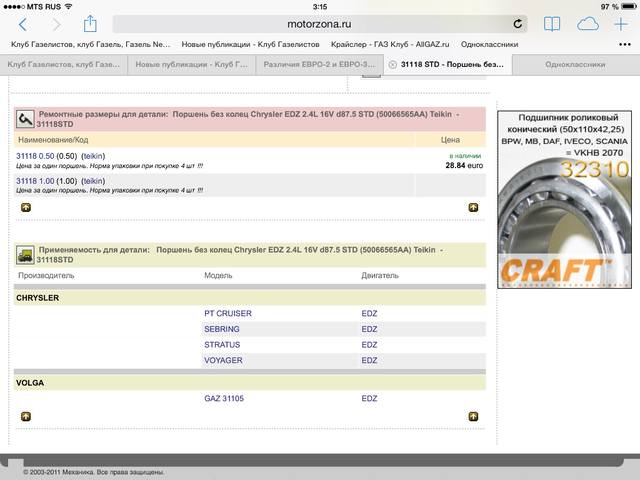Open EDZ engine link for PT CRUISER
The width and height of the screenshot is (640, 480).
click(369, 313)
